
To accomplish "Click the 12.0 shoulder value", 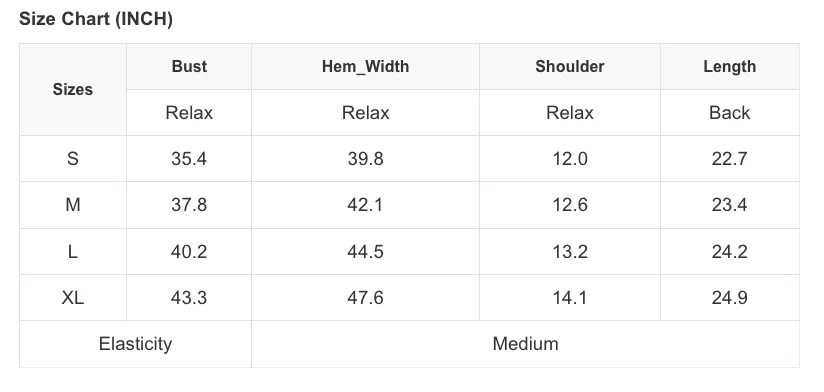I will pos(570,159).
